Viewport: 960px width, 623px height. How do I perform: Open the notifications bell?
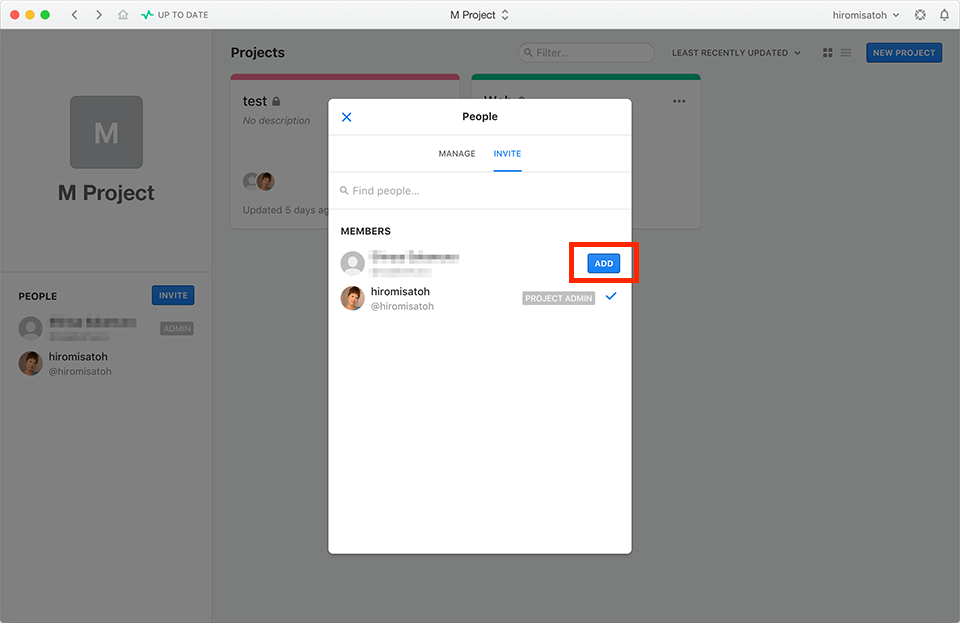coord(944,15)
